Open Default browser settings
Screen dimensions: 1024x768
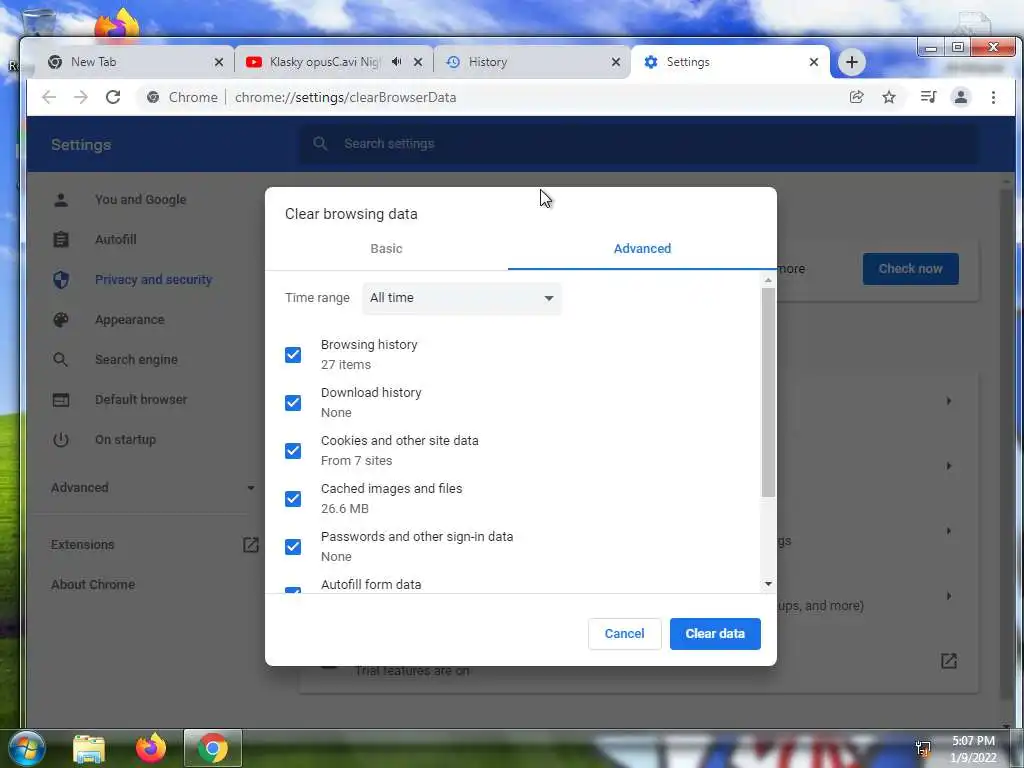pos(141,399)
